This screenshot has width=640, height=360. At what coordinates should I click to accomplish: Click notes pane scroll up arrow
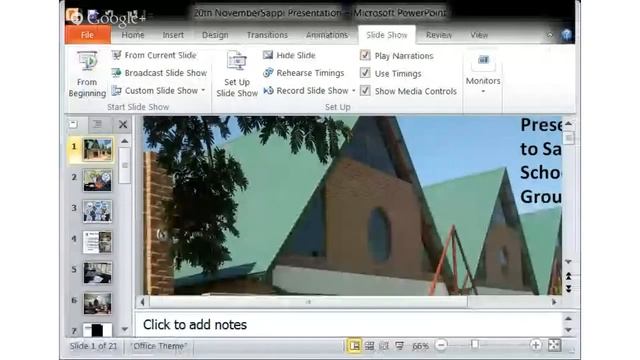coord(568,318)
